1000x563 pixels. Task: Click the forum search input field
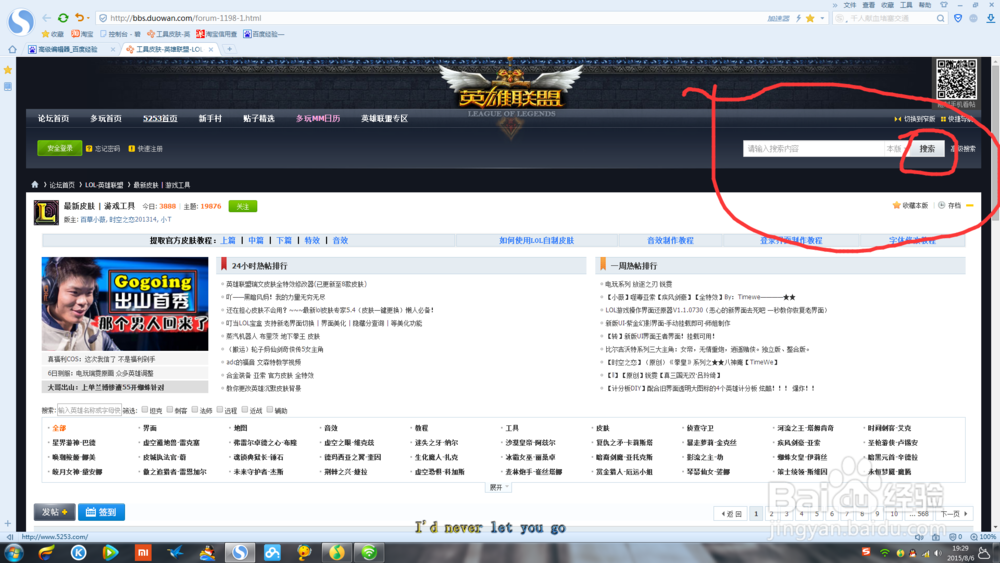(812, 149)
